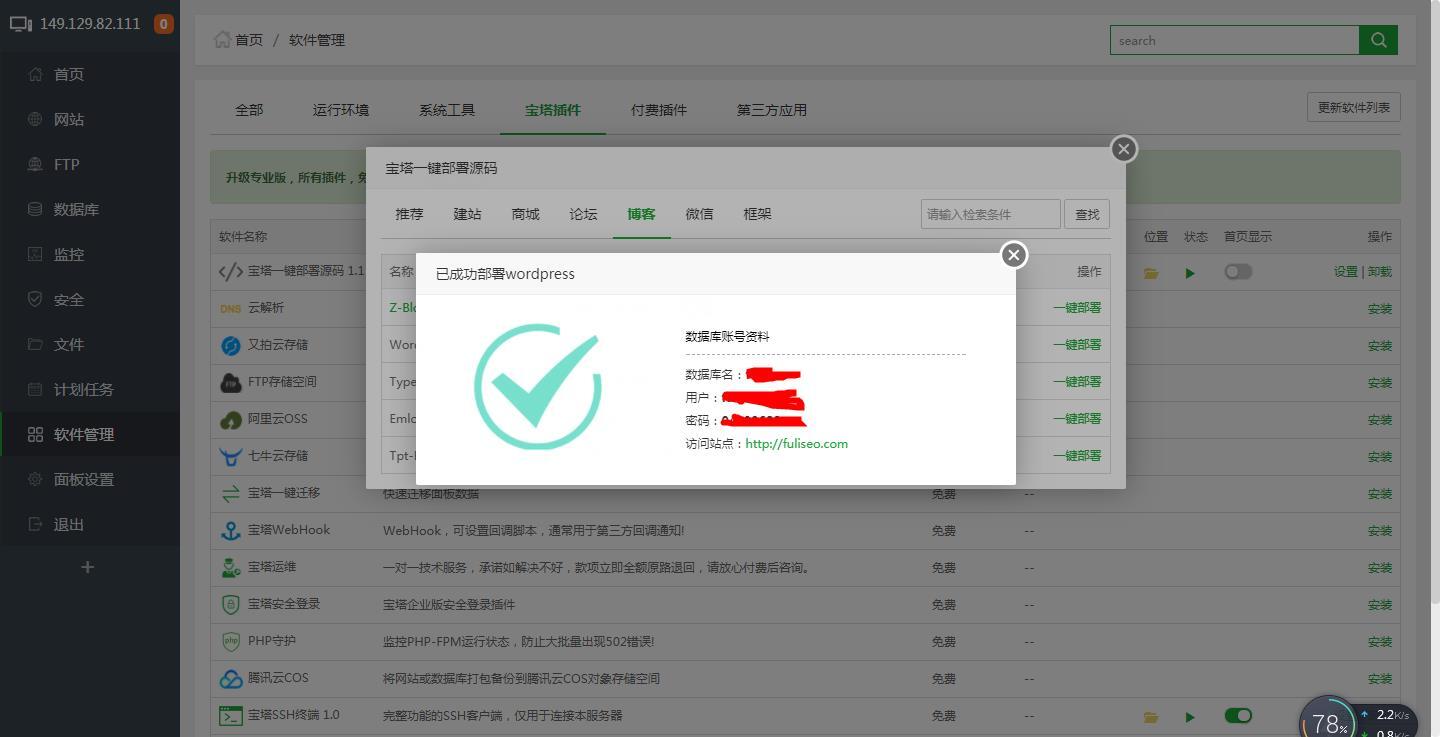Click the notification badge showing 0
The height and width of the screenshot is (737, 1440).
tap(163, 23)
